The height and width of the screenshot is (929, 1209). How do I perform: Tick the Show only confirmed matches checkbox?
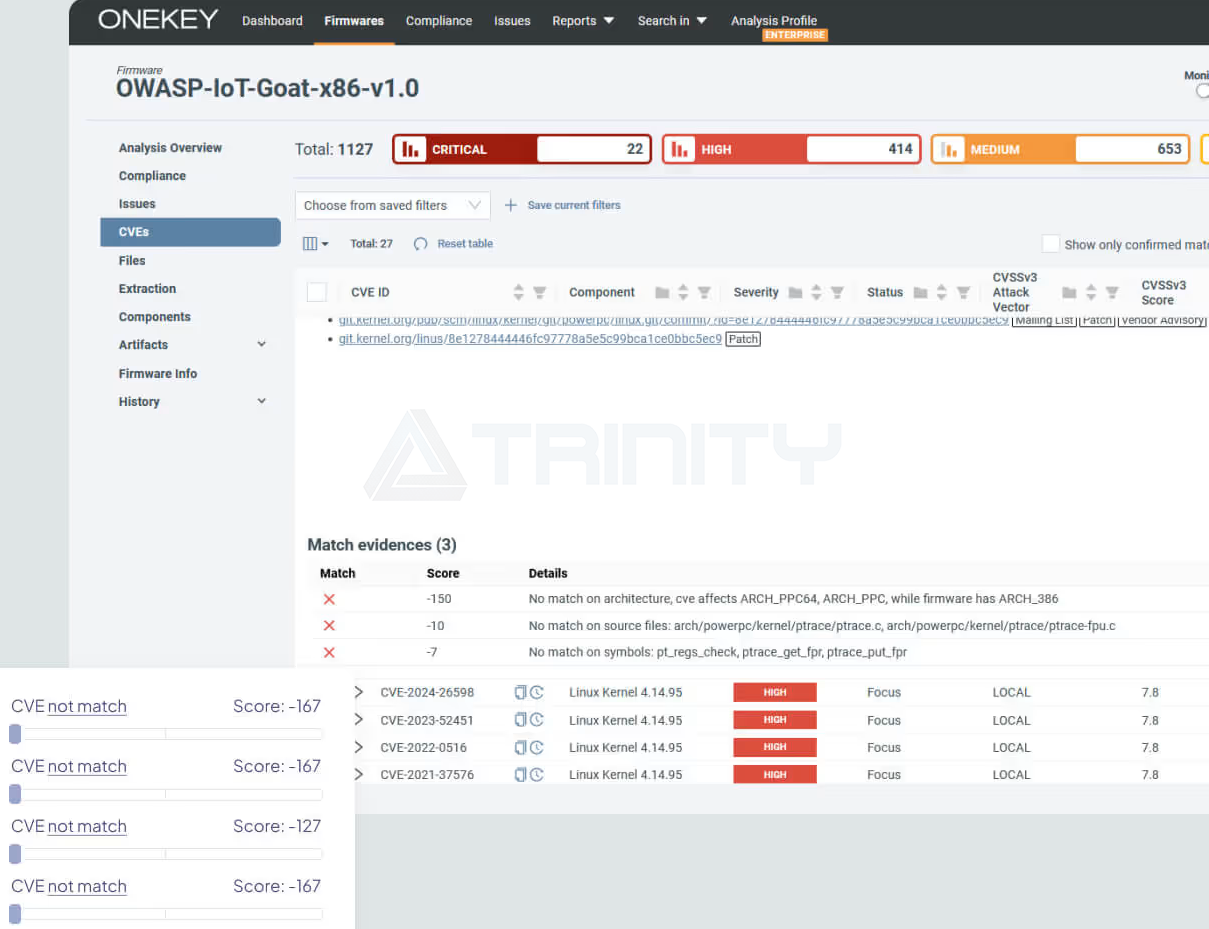1050,244
